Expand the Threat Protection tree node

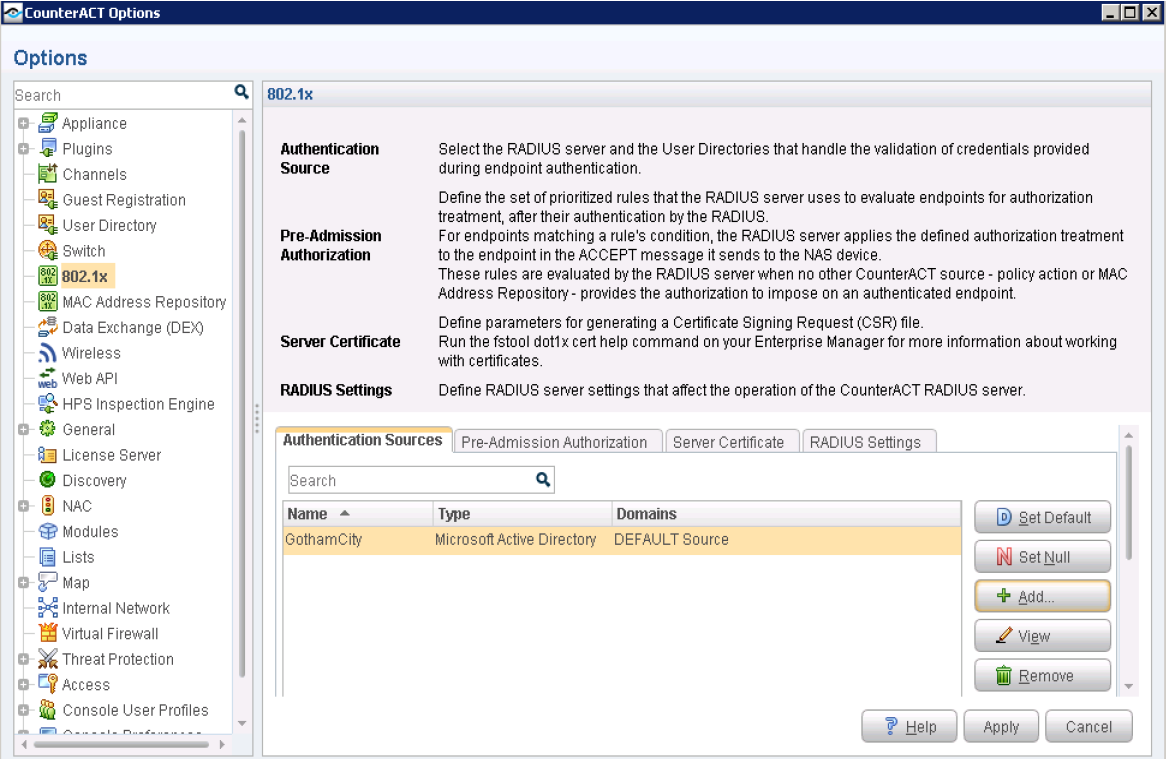click(24, 659)
